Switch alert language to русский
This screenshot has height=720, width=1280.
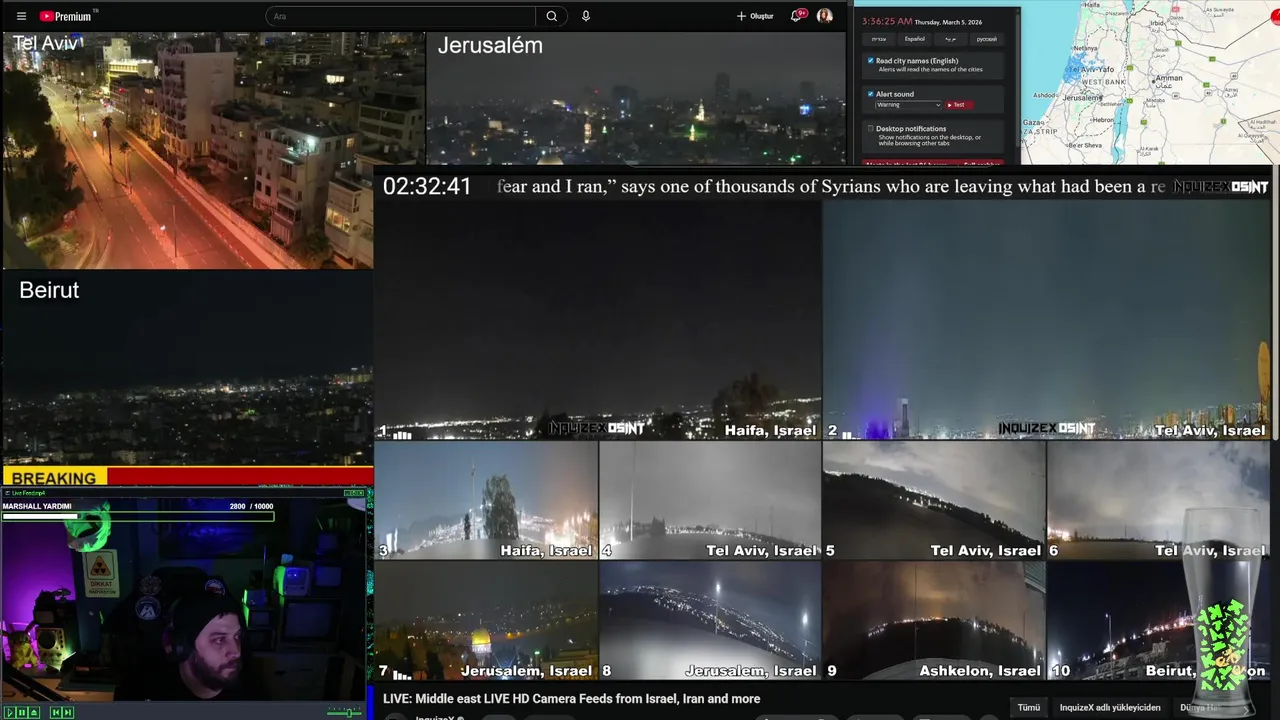pos(987,39)
